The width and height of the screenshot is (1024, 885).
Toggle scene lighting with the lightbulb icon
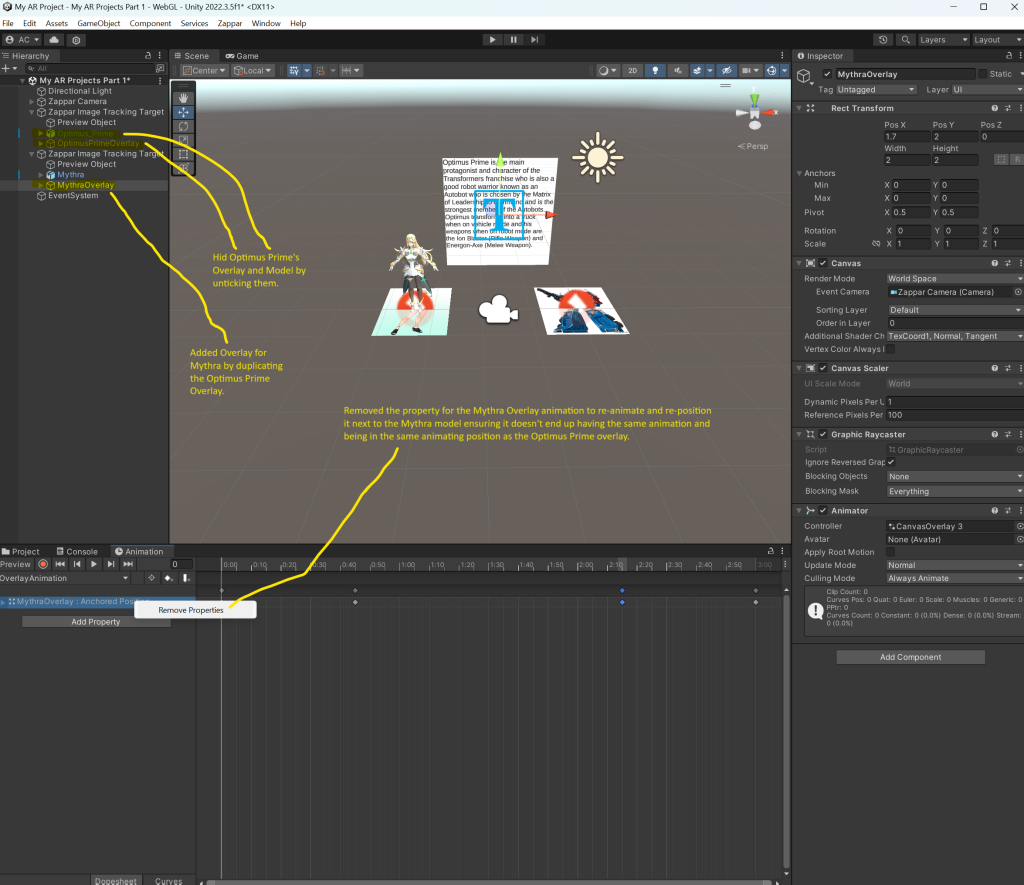(656, 71)
